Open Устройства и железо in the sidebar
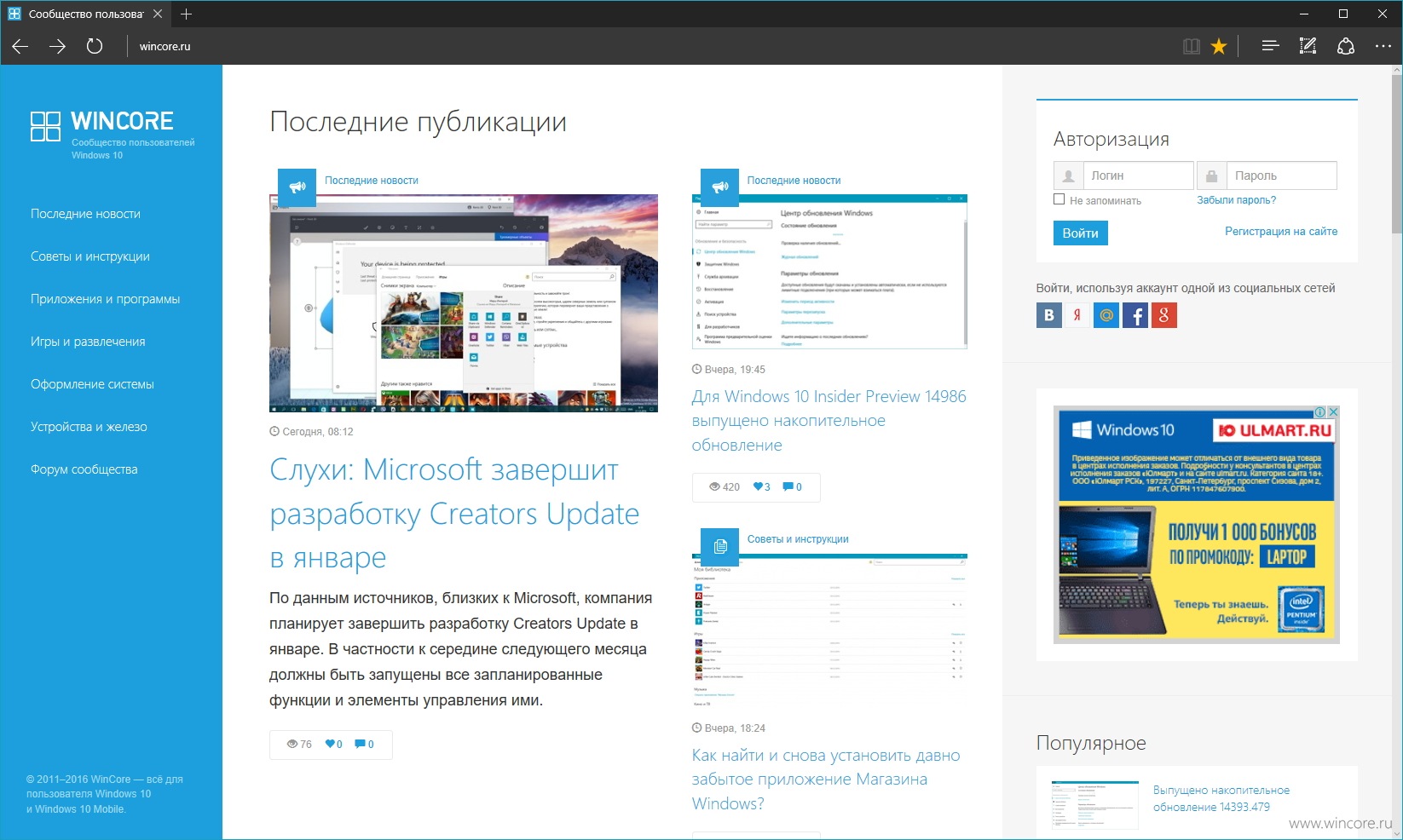The width and height of the screenshot is (1403, 840). tap(89, 427)
